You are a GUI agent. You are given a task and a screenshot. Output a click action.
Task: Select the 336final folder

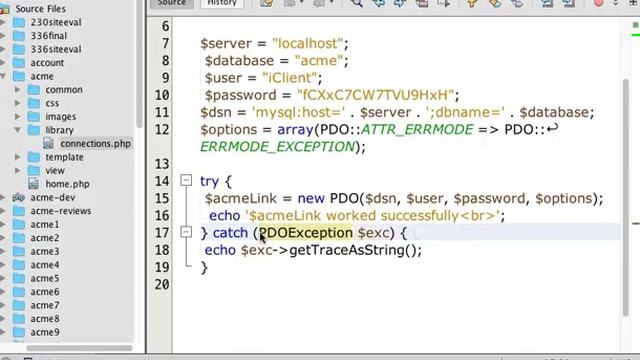click(49, 36)
